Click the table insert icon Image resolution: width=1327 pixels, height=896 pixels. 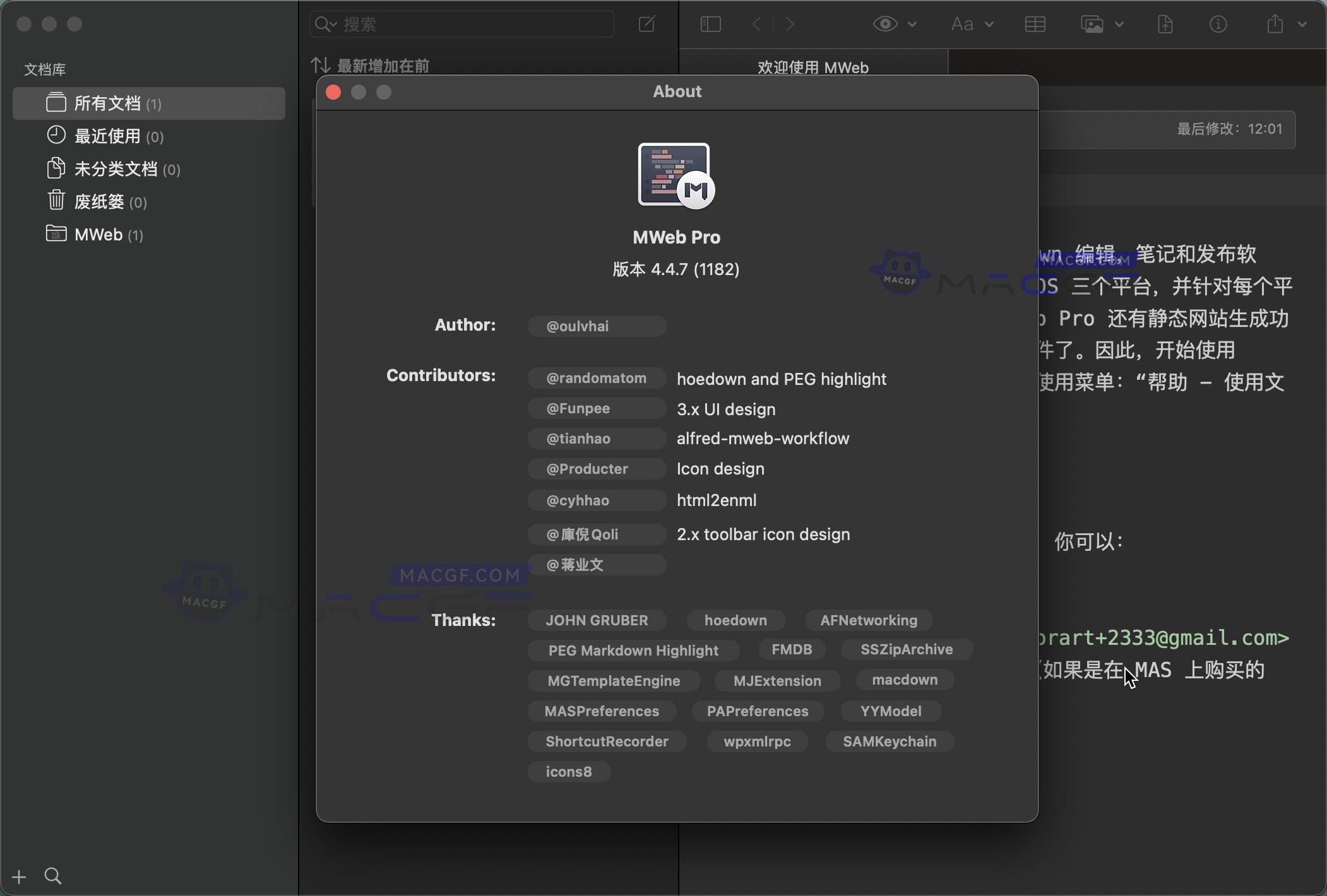pos(1035,24)
